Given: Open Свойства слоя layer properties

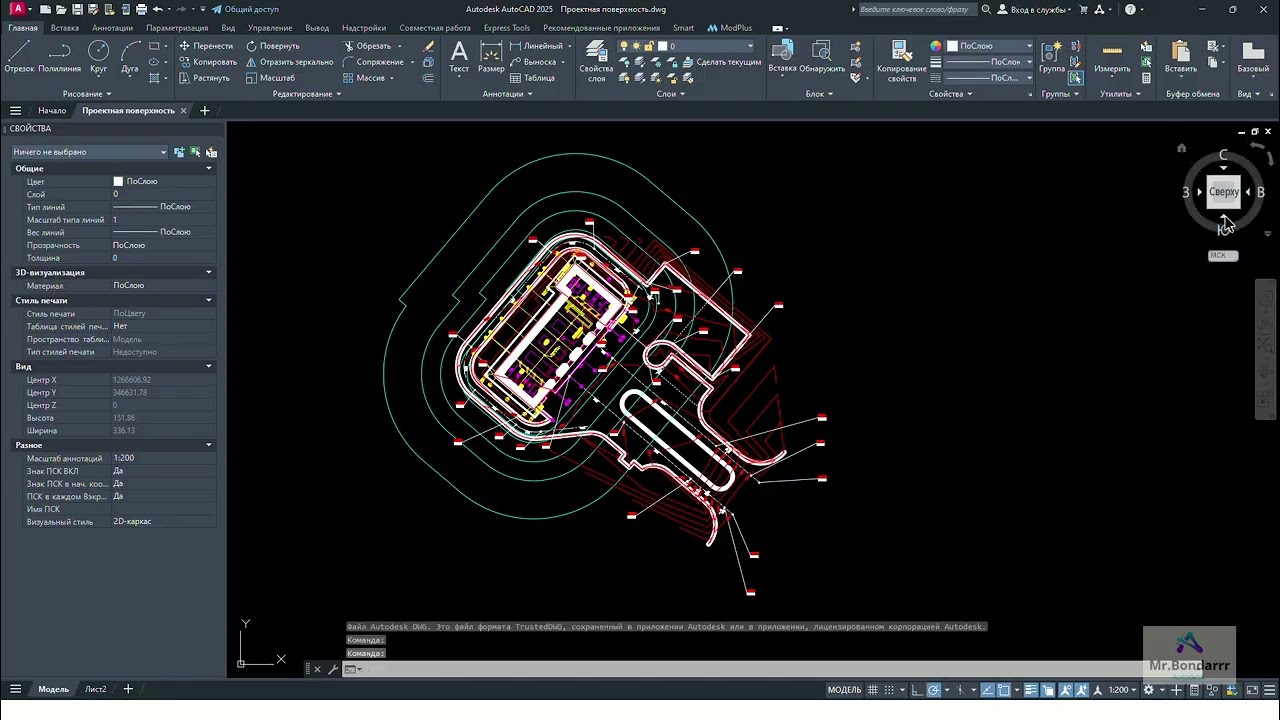Looking at the screenshot, I should tap(596, 62).
